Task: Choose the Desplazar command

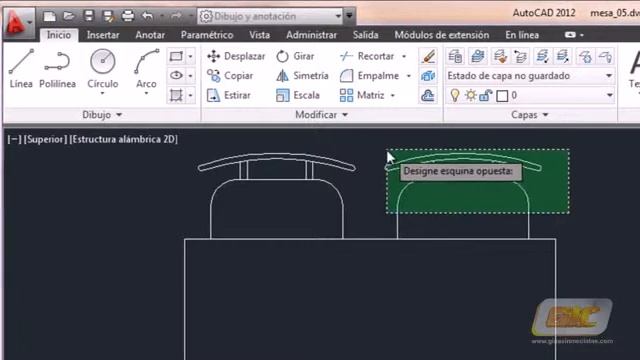Action: click(236, 56)
